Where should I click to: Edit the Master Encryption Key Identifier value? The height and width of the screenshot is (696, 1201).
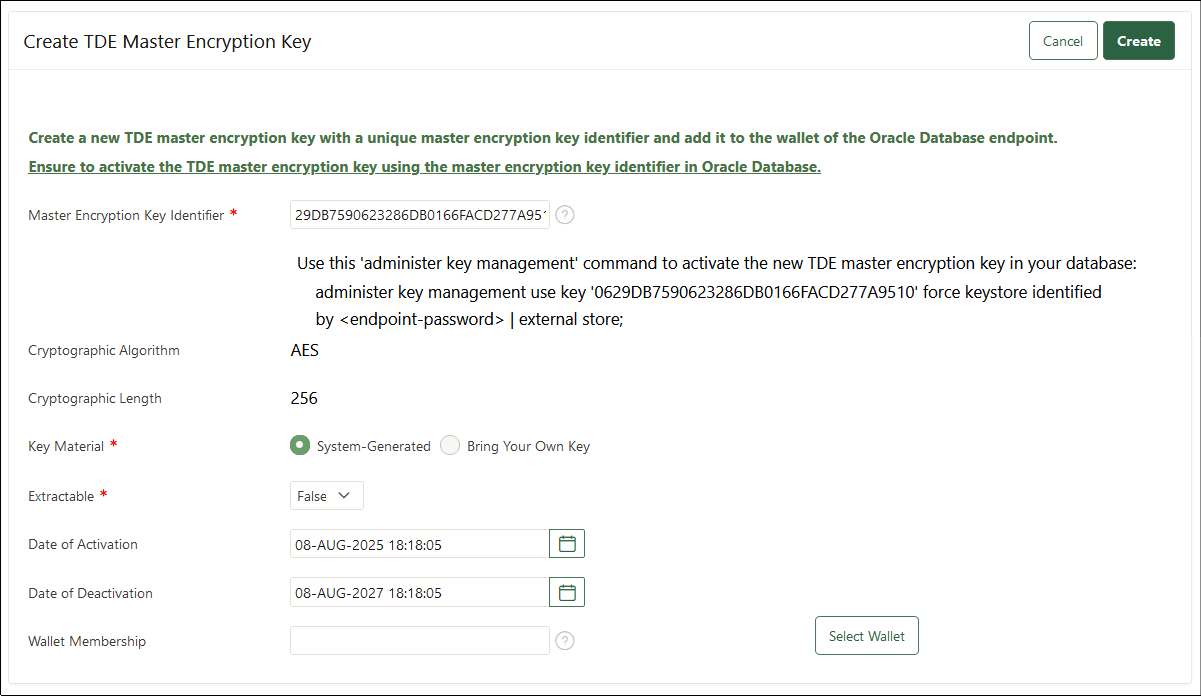point(419,214)
